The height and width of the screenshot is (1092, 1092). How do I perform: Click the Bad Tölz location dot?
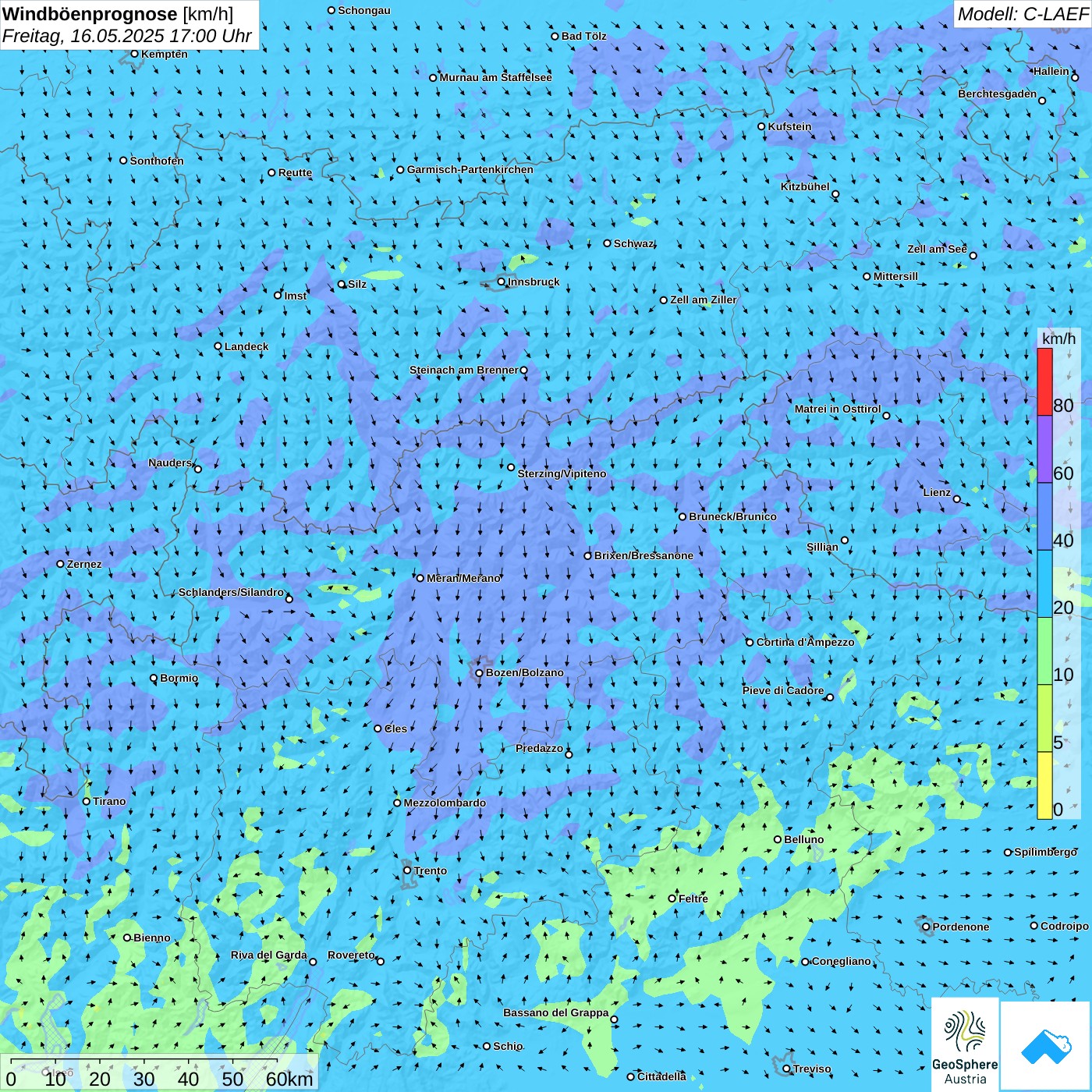pyautogui.click(x=555, y=36)
